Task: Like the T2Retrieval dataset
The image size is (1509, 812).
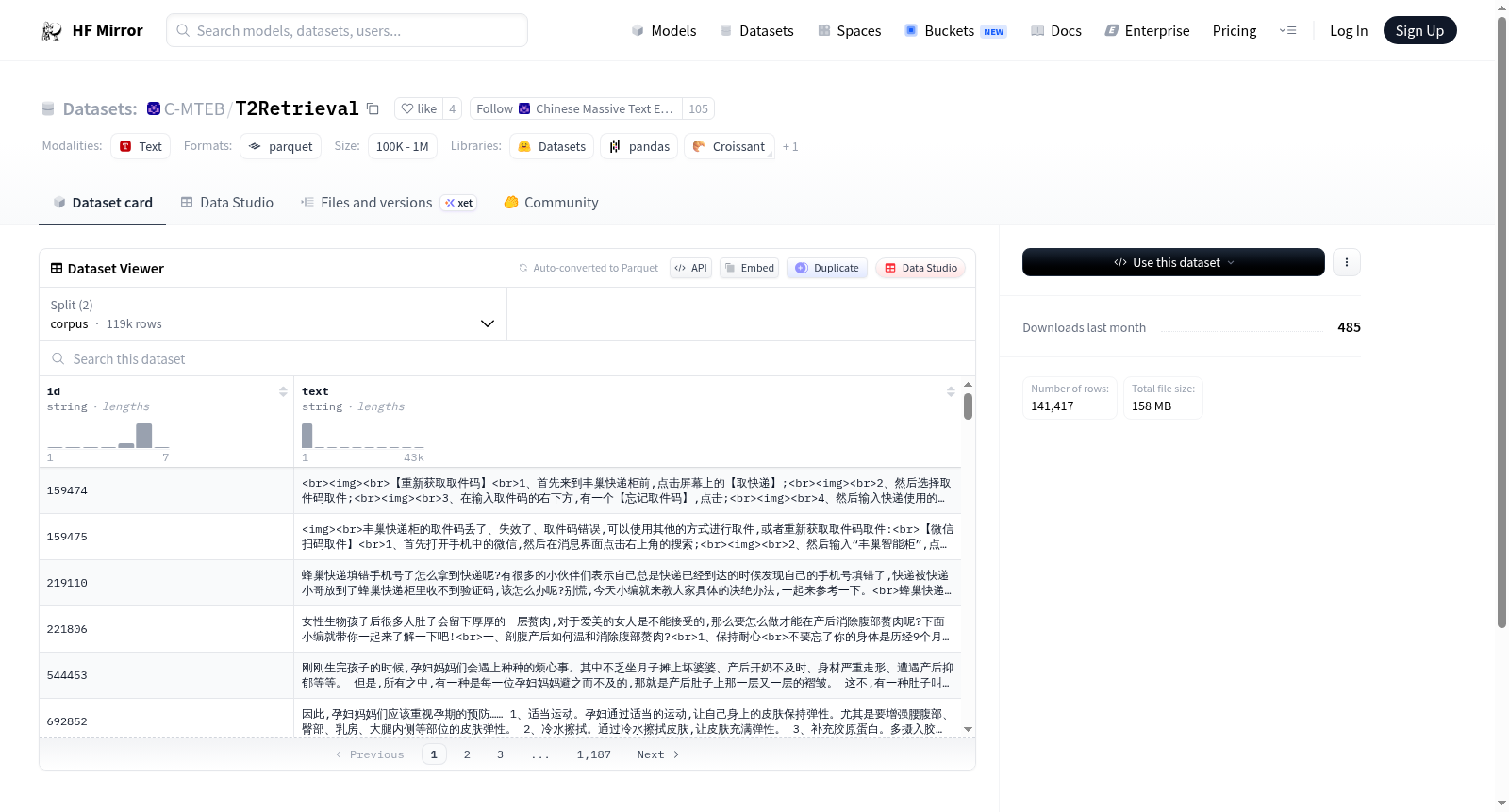Action: (419, 108)
